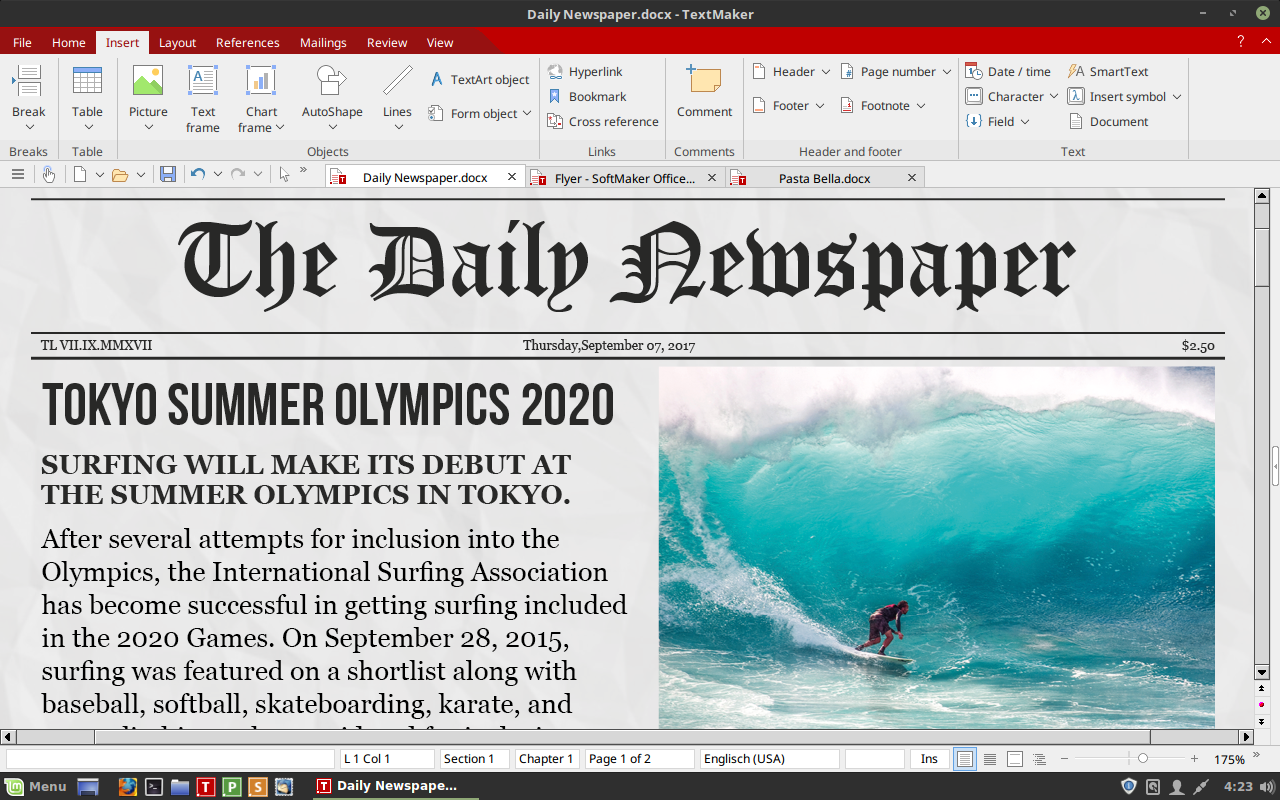
Task: Insert a Picture from the ribbon
Action: (x=148, y=98)
